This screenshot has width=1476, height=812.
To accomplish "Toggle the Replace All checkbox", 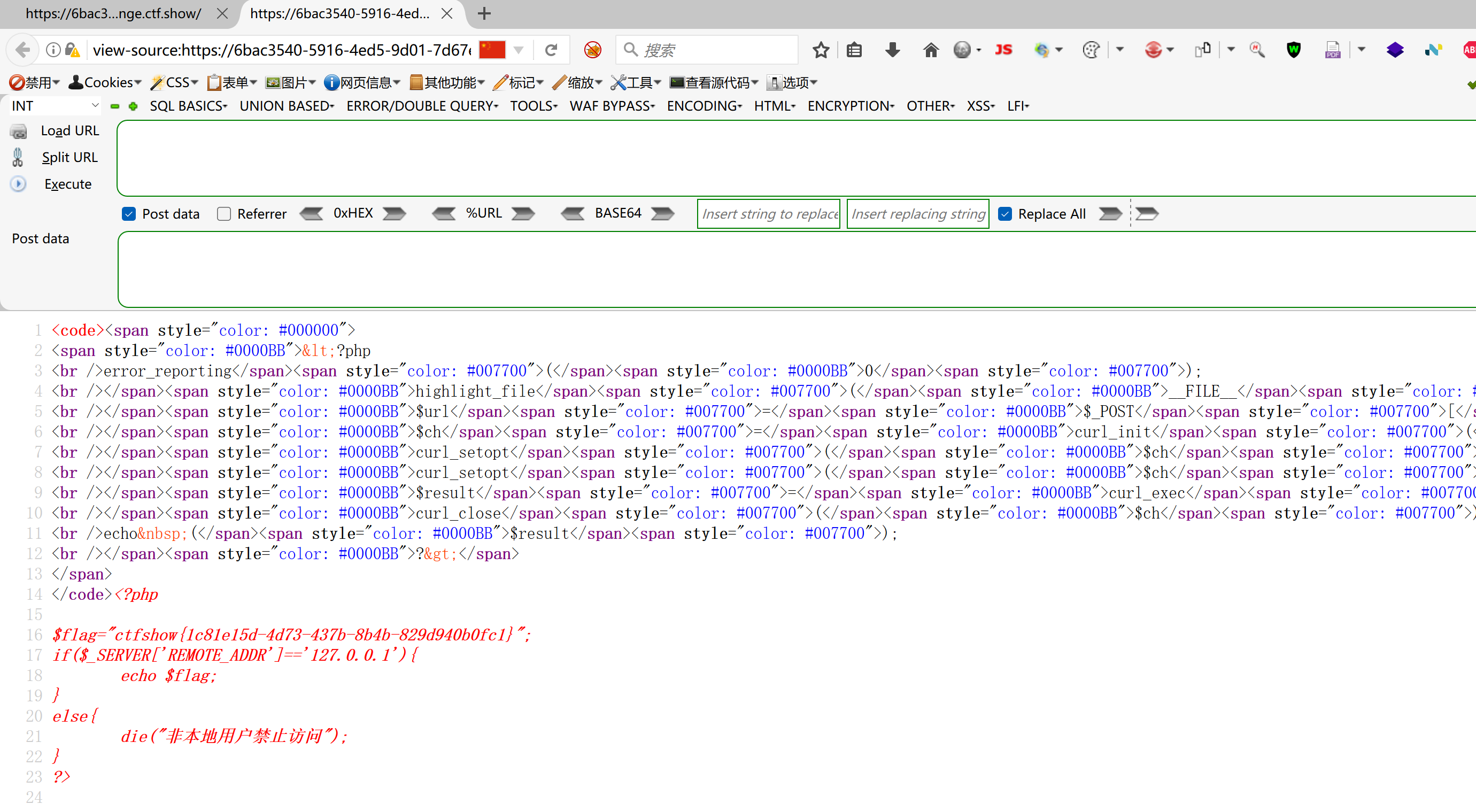I will click(x=1004, y=214).
